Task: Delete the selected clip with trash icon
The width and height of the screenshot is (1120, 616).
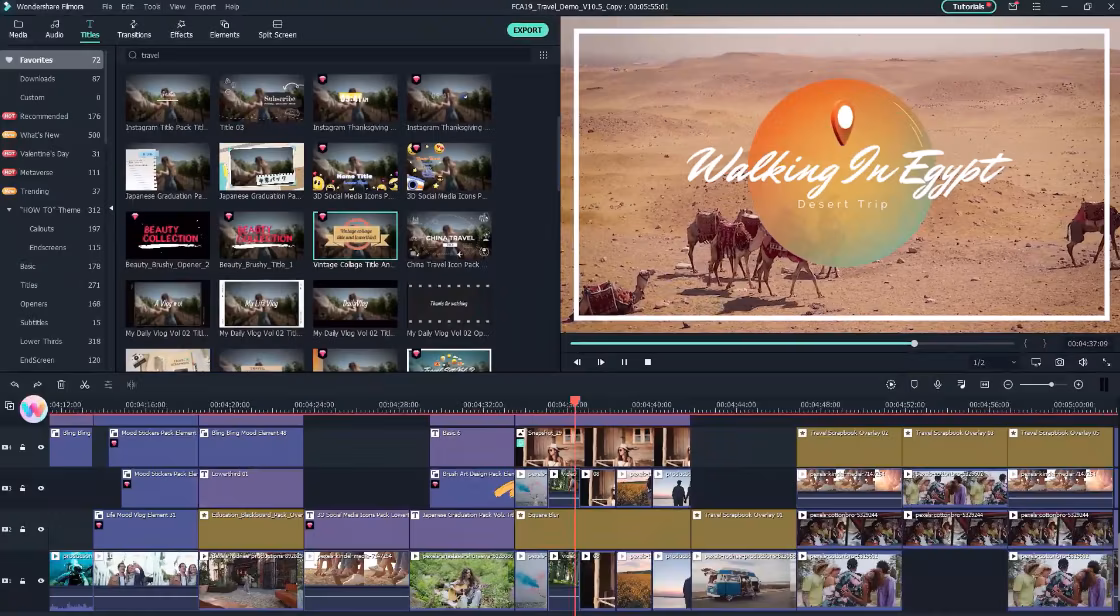Action: coord(61,384)
